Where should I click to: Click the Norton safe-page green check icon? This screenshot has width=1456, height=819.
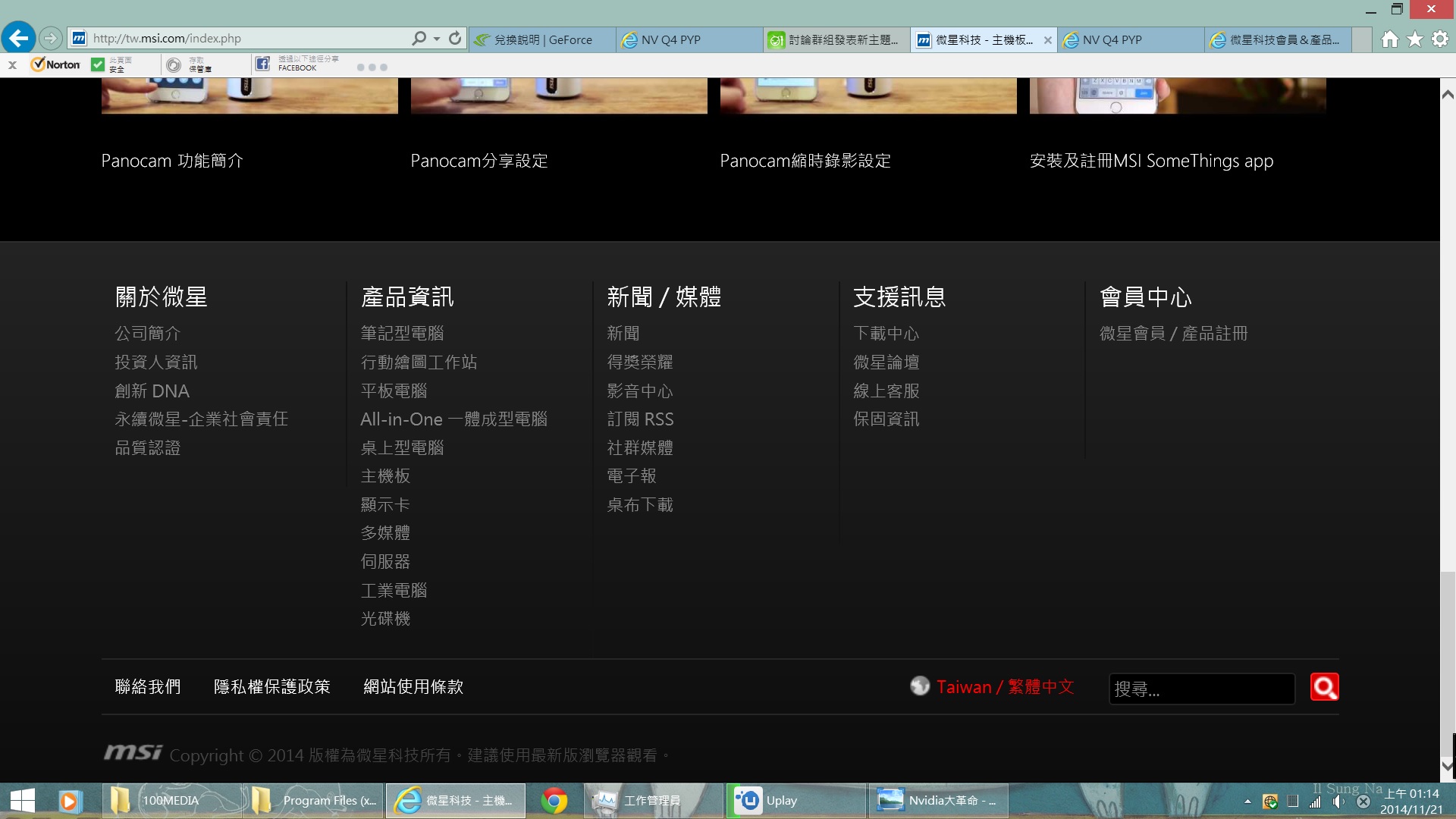coord(98,64)
